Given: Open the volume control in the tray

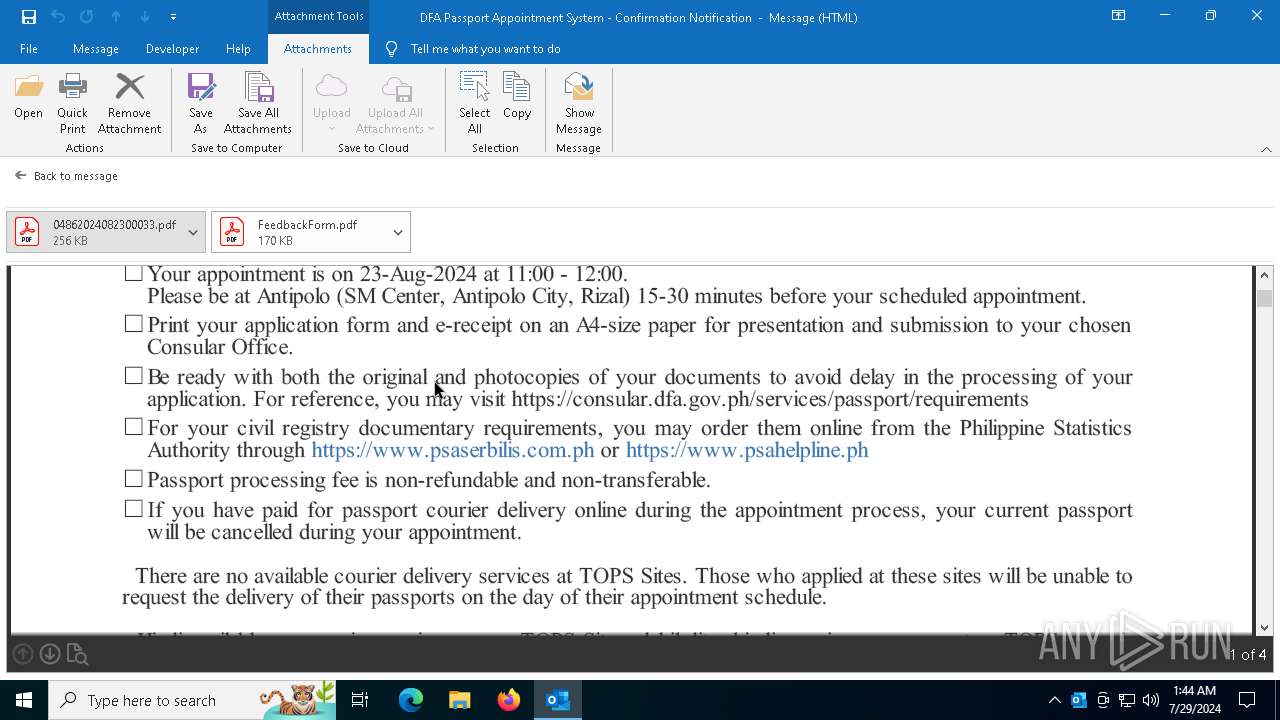Looking at the screenshot, I should click(x=1151, y=700).
